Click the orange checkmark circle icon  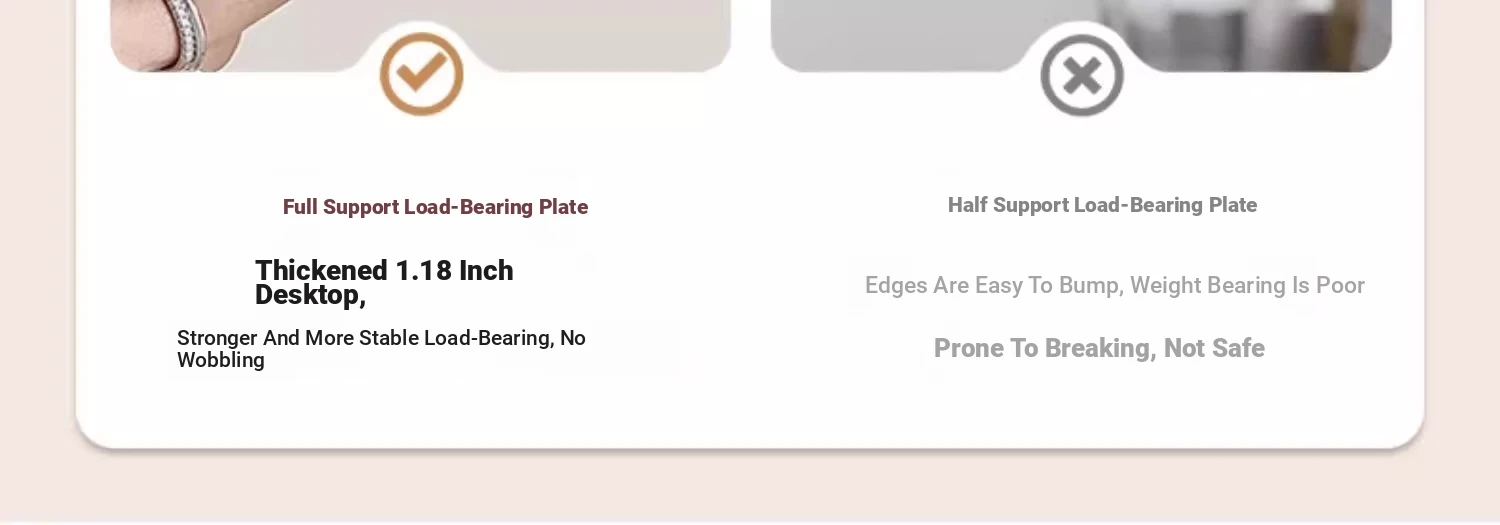[421, 74]
